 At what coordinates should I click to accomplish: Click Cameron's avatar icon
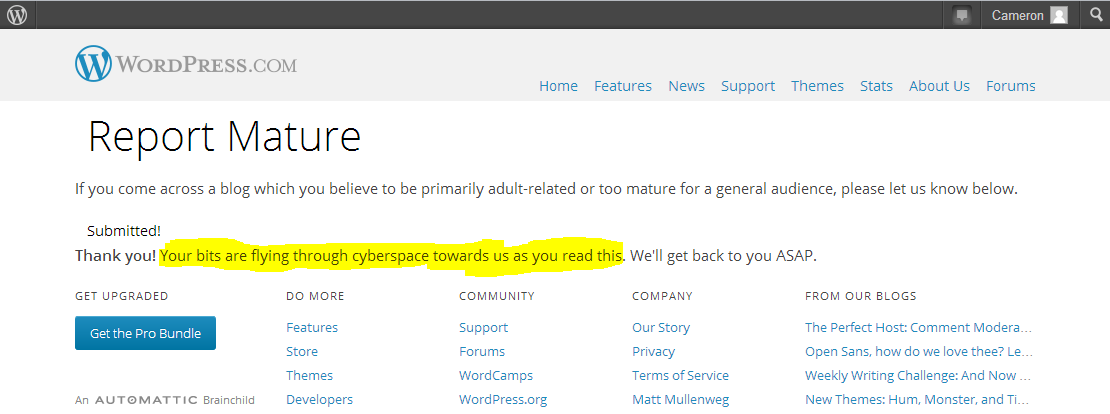[1059, 15]
